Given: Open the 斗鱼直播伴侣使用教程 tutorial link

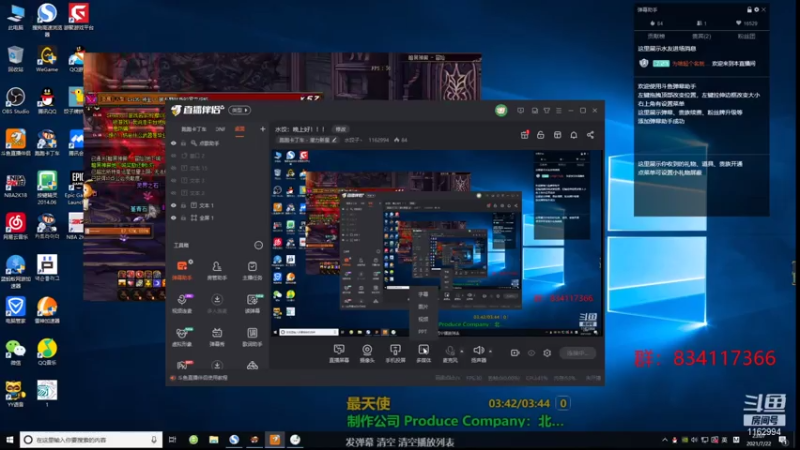Looking at the screenshot, I should (203, 378).
